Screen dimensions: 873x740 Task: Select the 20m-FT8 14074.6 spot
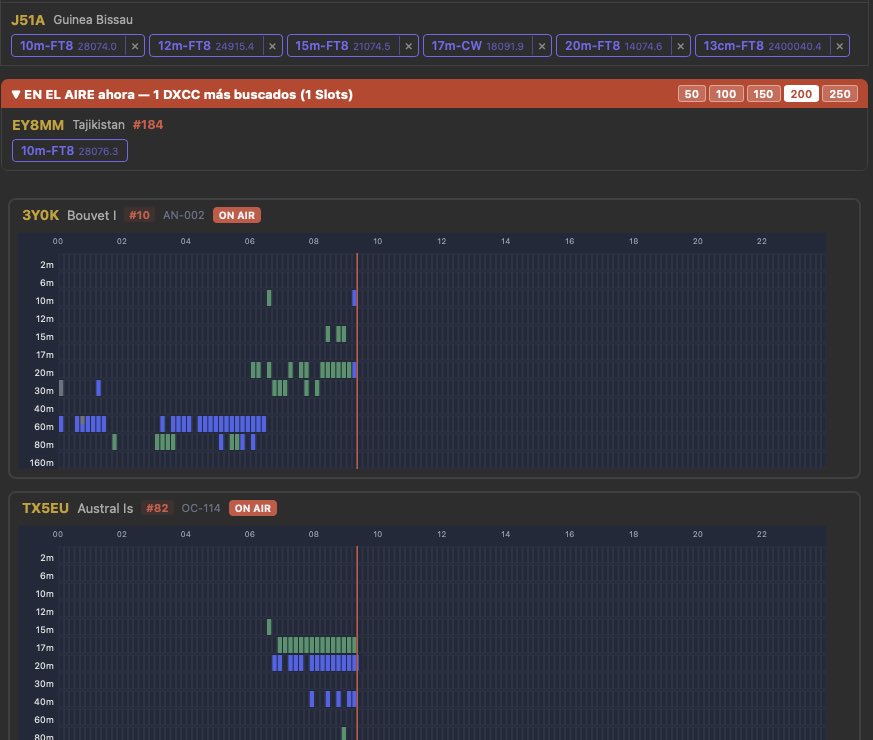[614, 46]
